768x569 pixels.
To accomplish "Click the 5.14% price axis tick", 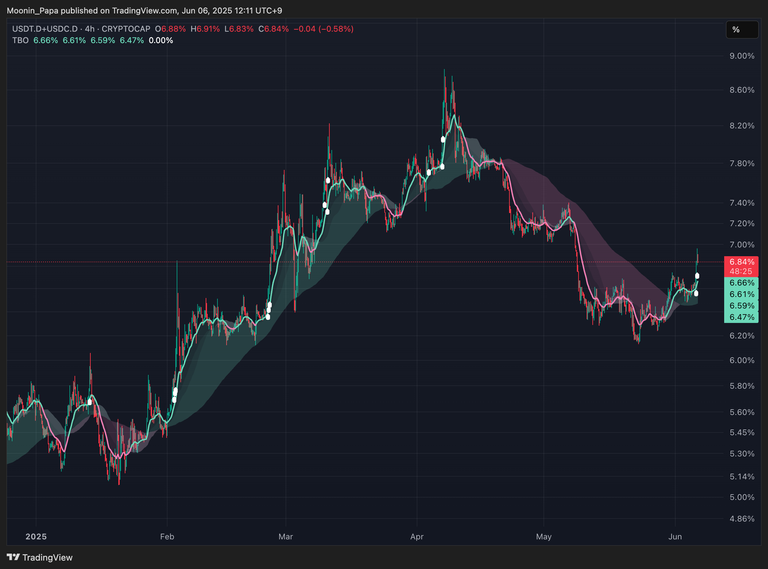I will click(x=742, y=476).
